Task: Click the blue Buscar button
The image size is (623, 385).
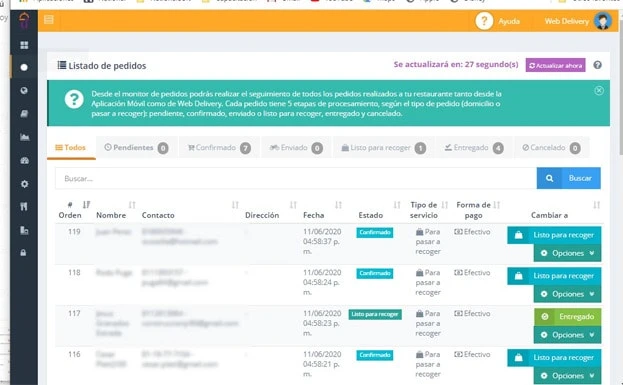Action: tap(569, 178)
